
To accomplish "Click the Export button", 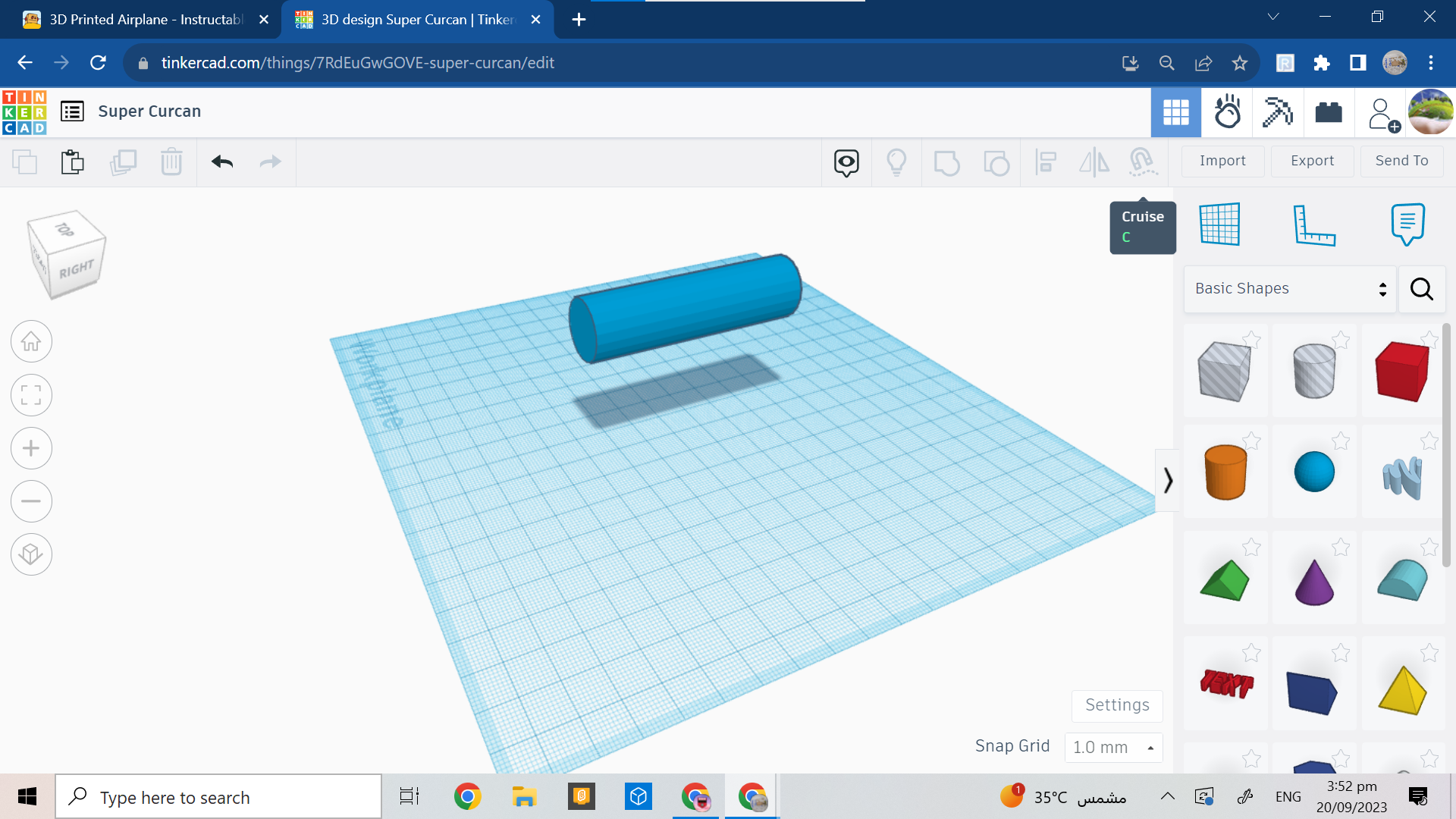I will pyautogui.click(x=1311, y=160).
